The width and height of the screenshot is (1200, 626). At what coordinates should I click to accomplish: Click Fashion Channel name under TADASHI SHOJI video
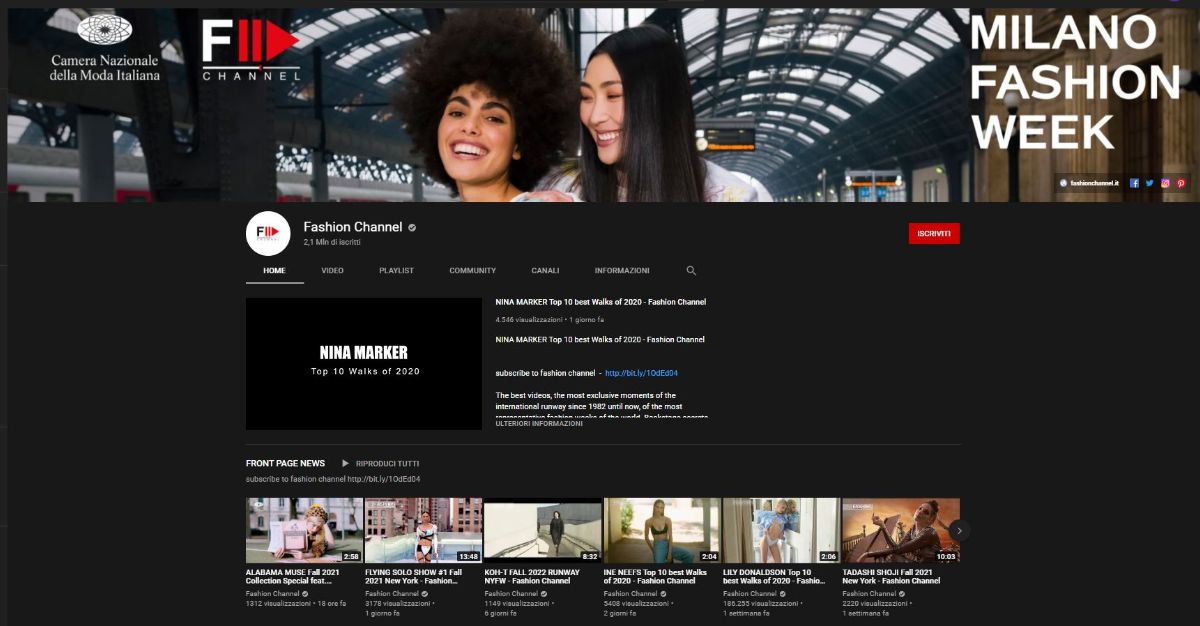click(868, 594)
